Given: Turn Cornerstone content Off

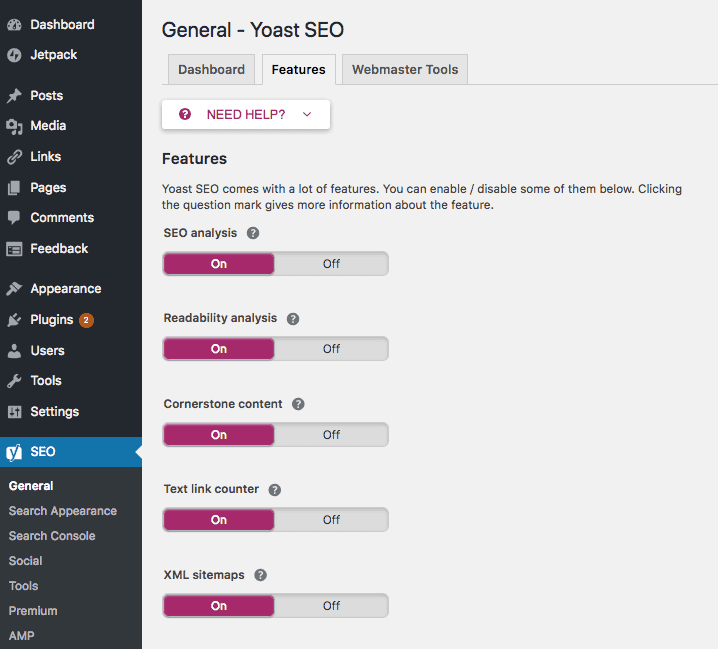Looking at the screenshot, I should tap(331, 435).
